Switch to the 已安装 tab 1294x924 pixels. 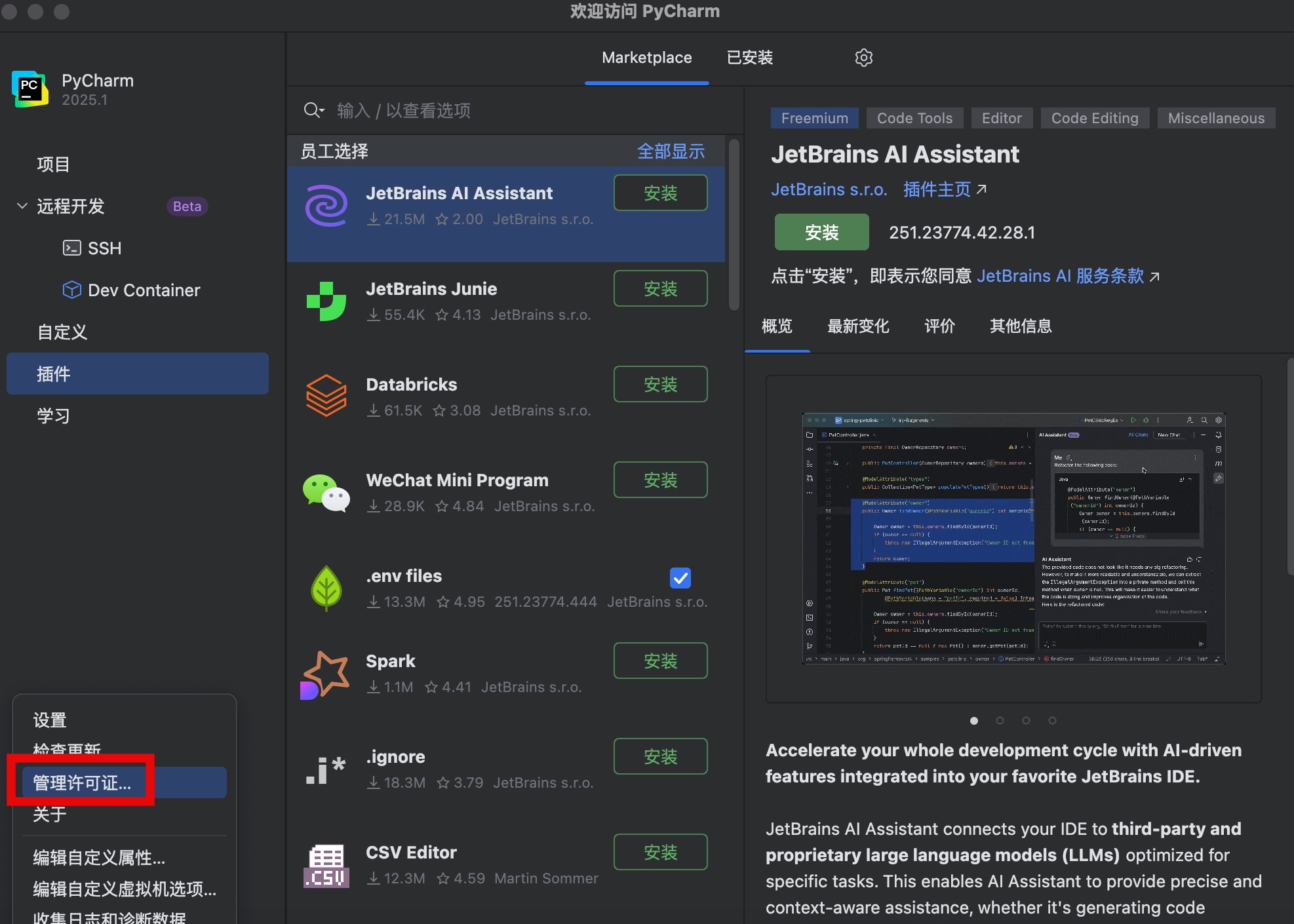pos(750,58)
